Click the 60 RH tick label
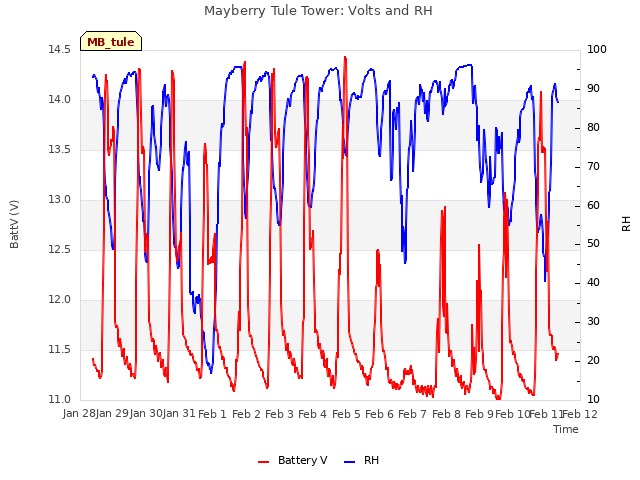640x480 pixels. pyautogui.click(x=593, y=205)
